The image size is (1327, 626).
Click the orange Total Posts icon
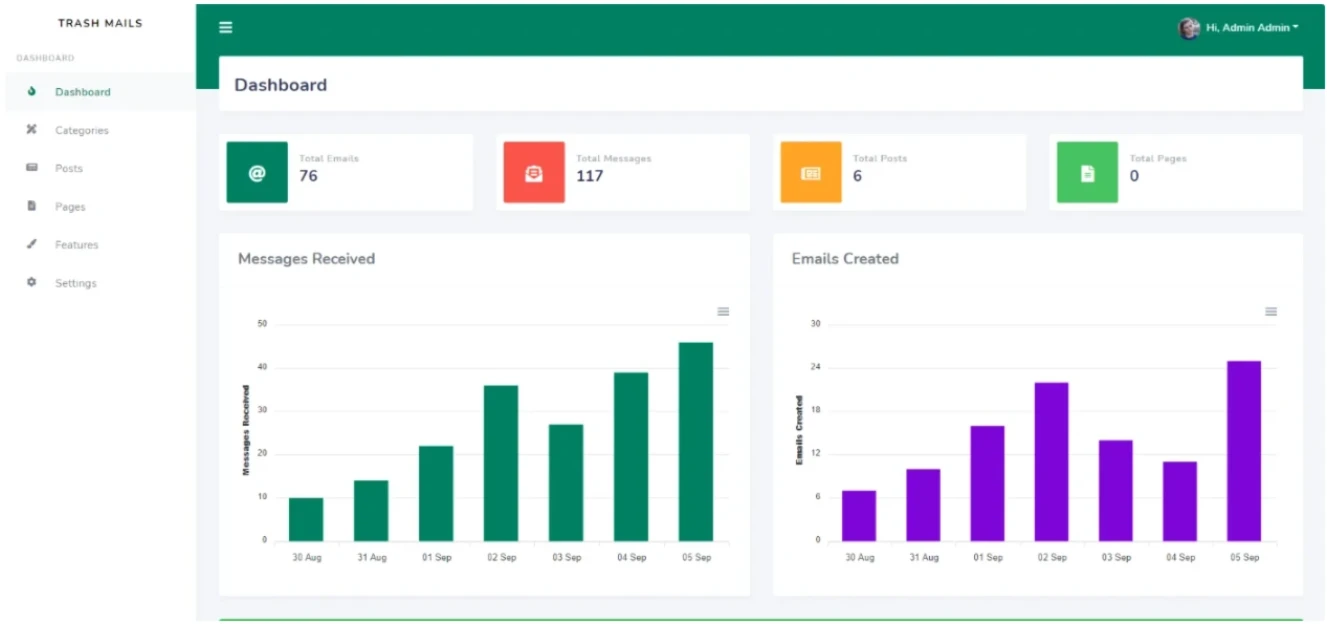[x=810, y=173]
